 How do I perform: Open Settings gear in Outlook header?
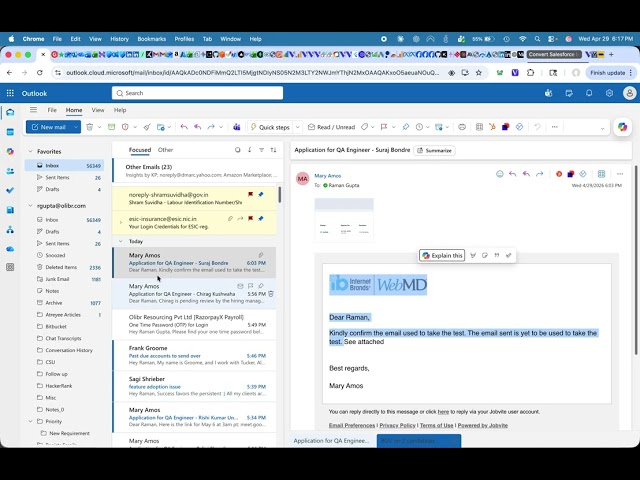609,93
